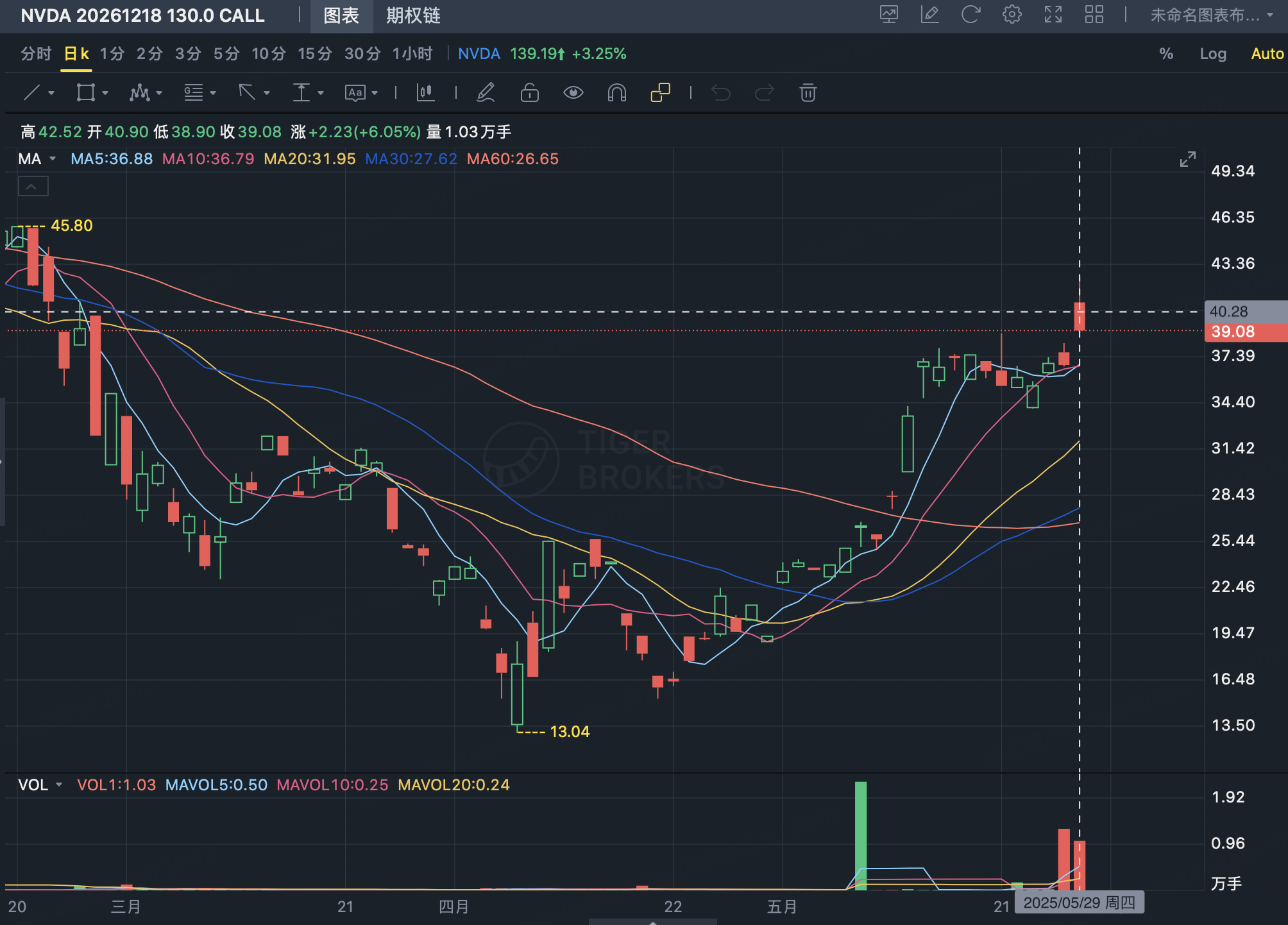Screen dimensions: 1288x925
Task: Select the wave pattern drawing tool
Action: tap(140, 93)
